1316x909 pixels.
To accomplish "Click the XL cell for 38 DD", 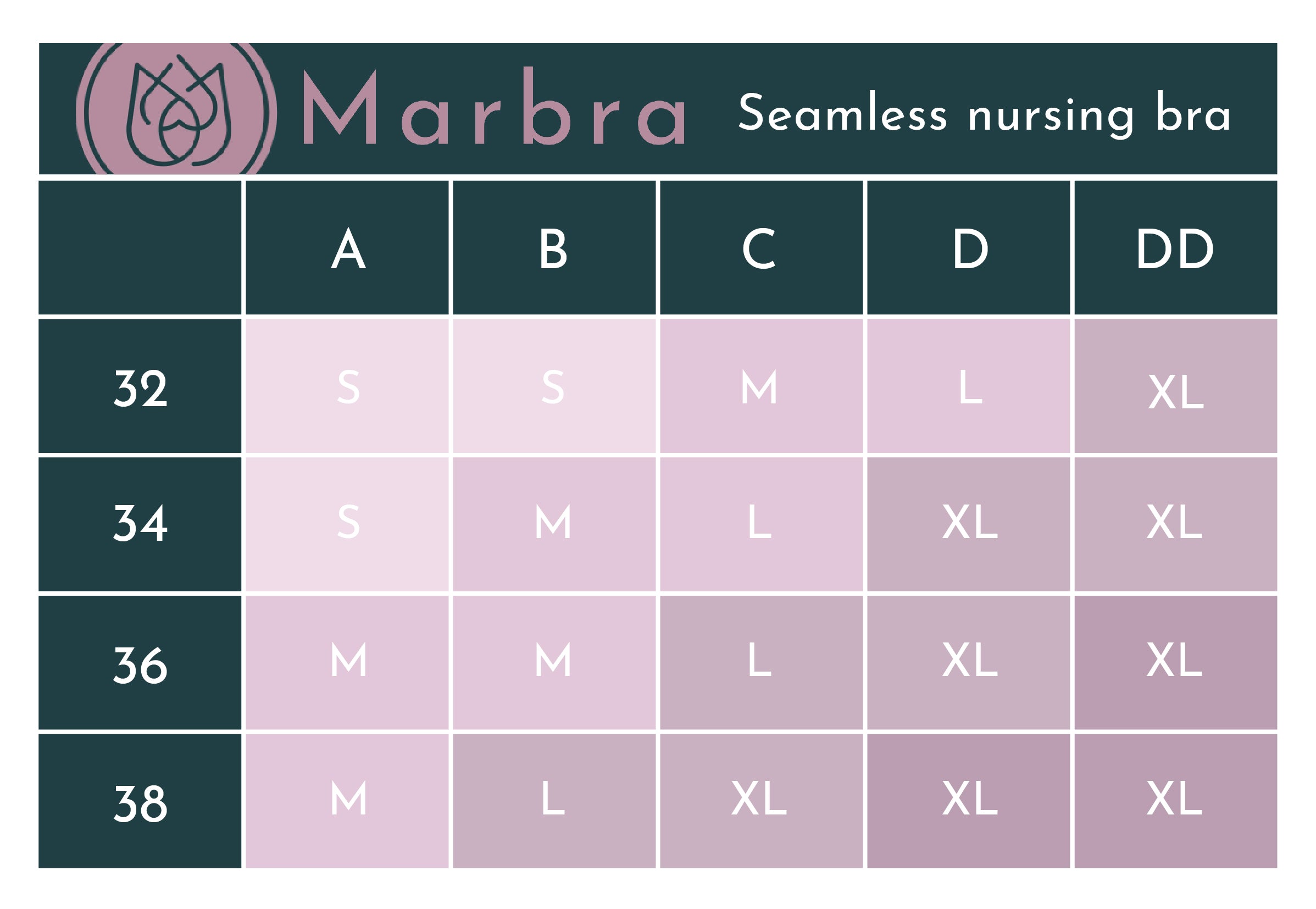I will pyautogui.click(x=1175, y=799).
